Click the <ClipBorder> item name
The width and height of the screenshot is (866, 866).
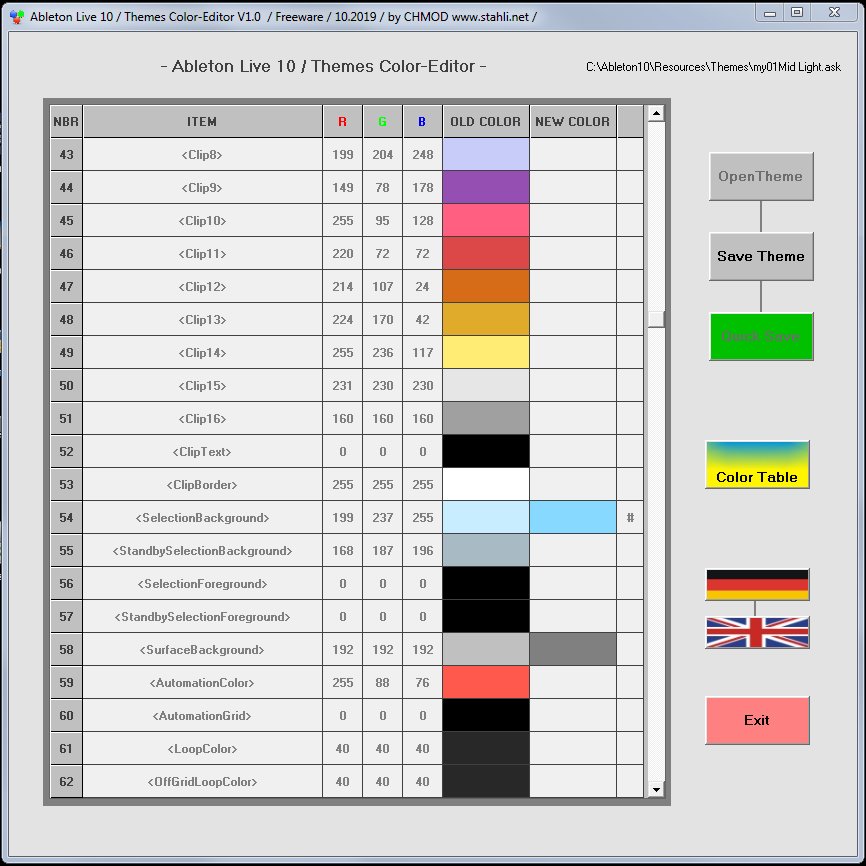(x=202, y=484)
